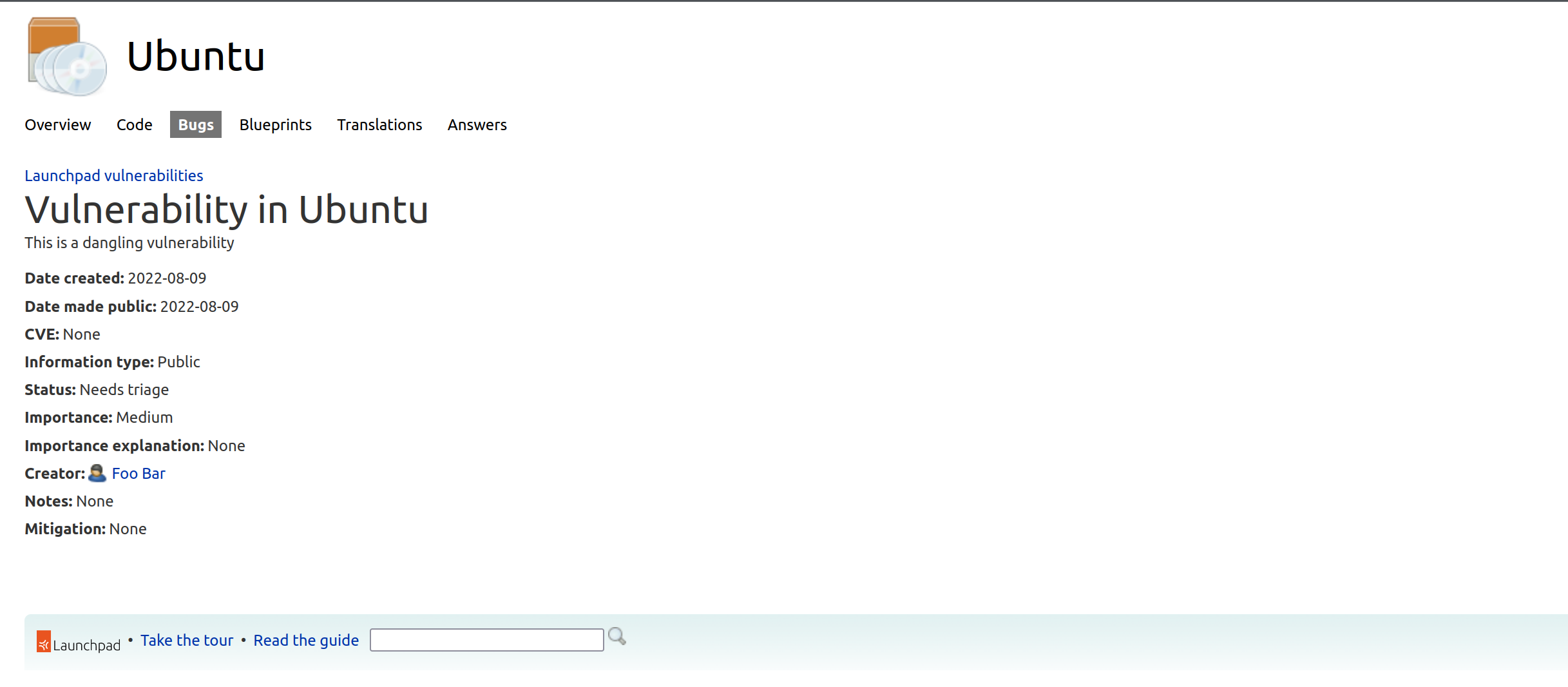The image size is (1568, 687).
Task: Switch to the Answers tab
Action: tap(477, 124)
